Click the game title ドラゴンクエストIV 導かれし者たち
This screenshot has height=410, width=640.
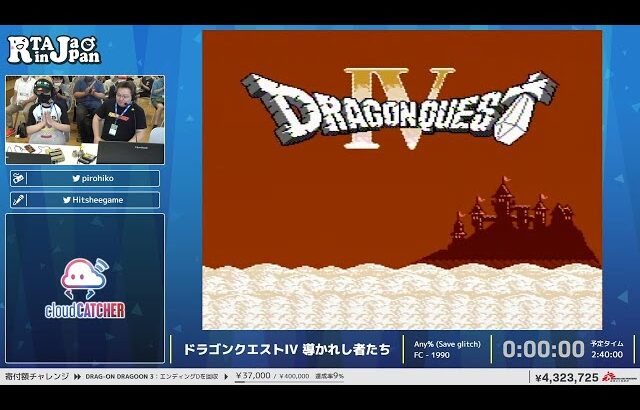pyautogui.click(x=287, y=349)
